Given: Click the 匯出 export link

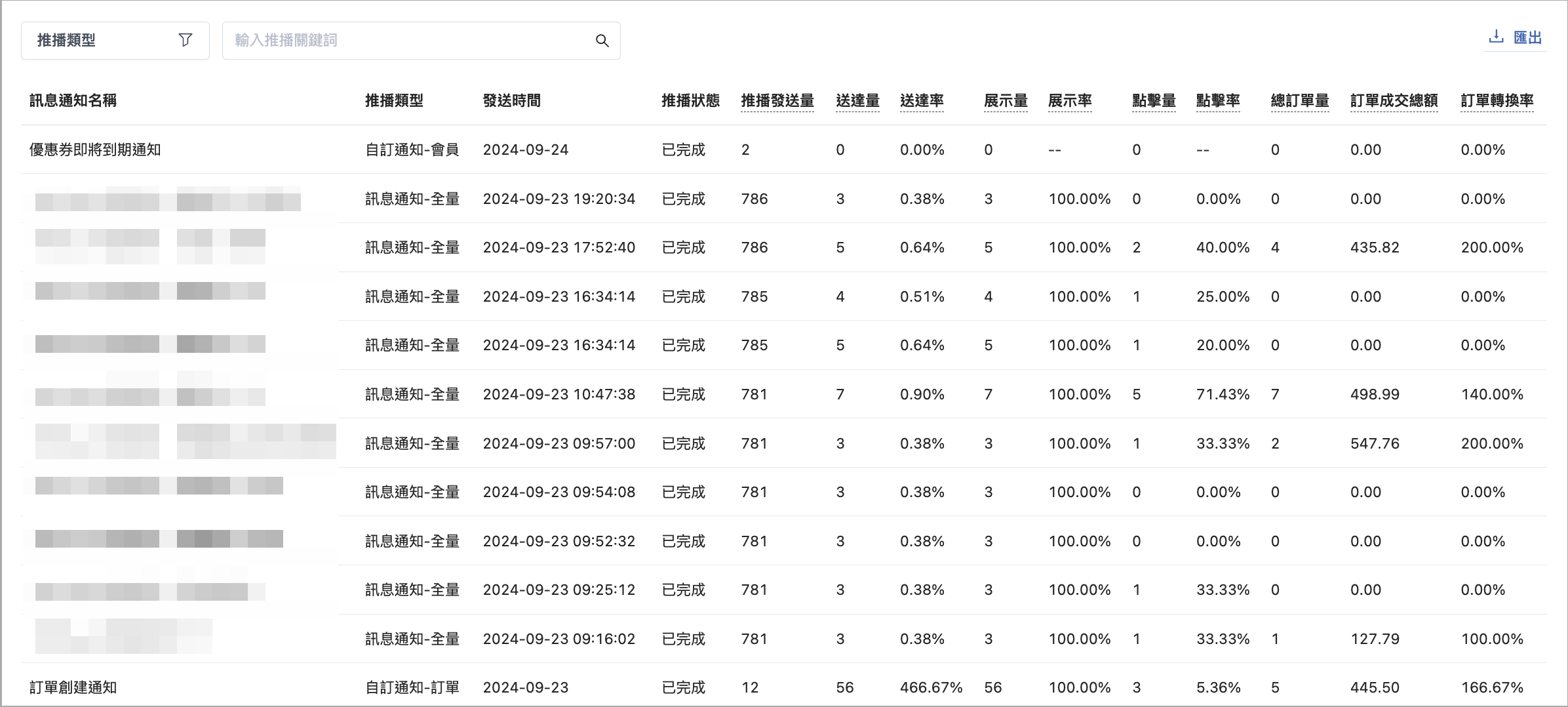Looking at the screenshot, I should [x=1527, y=37].
